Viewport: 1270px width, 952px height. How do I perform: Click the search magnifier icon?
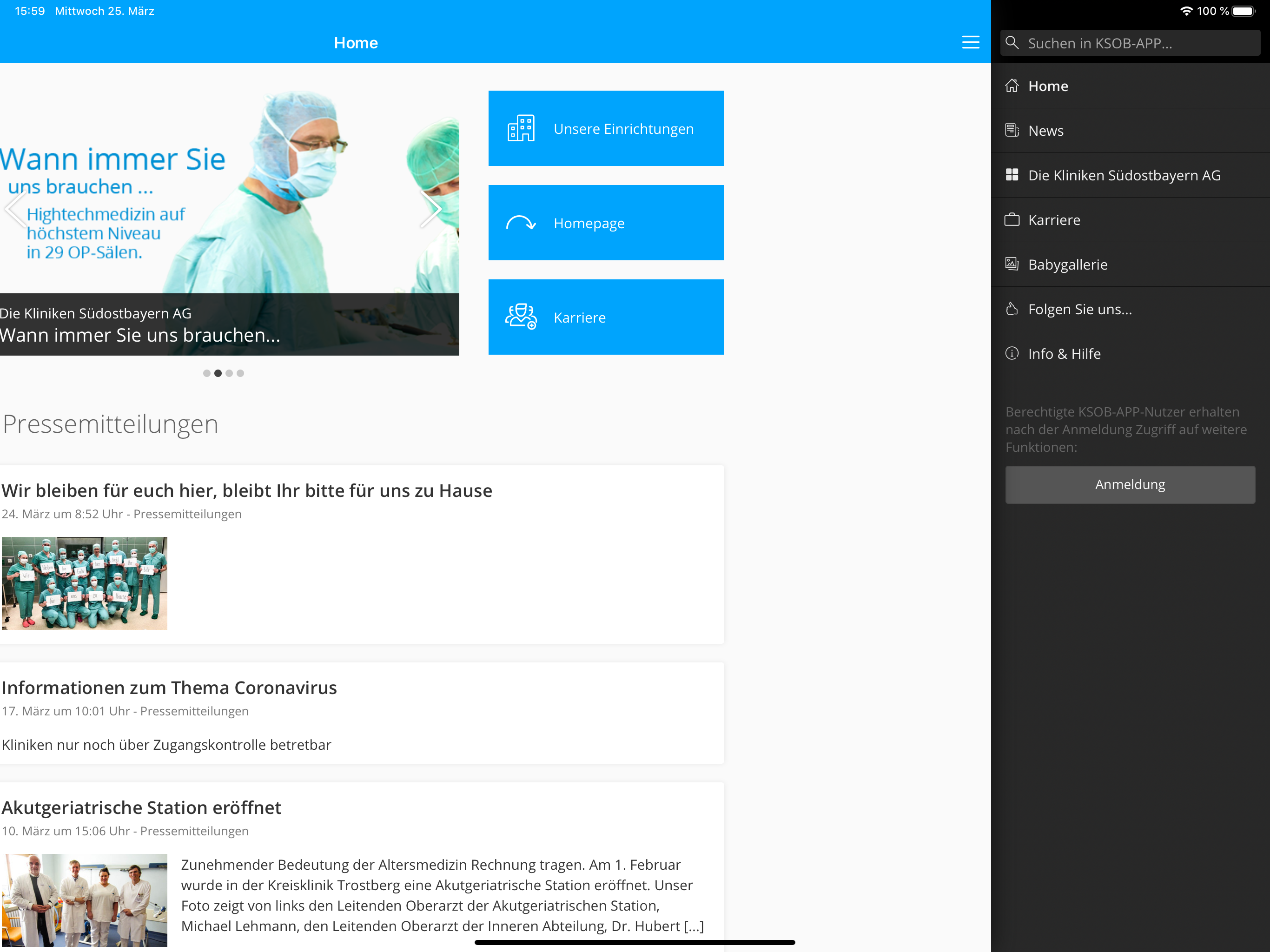[x=1012, y=43]
